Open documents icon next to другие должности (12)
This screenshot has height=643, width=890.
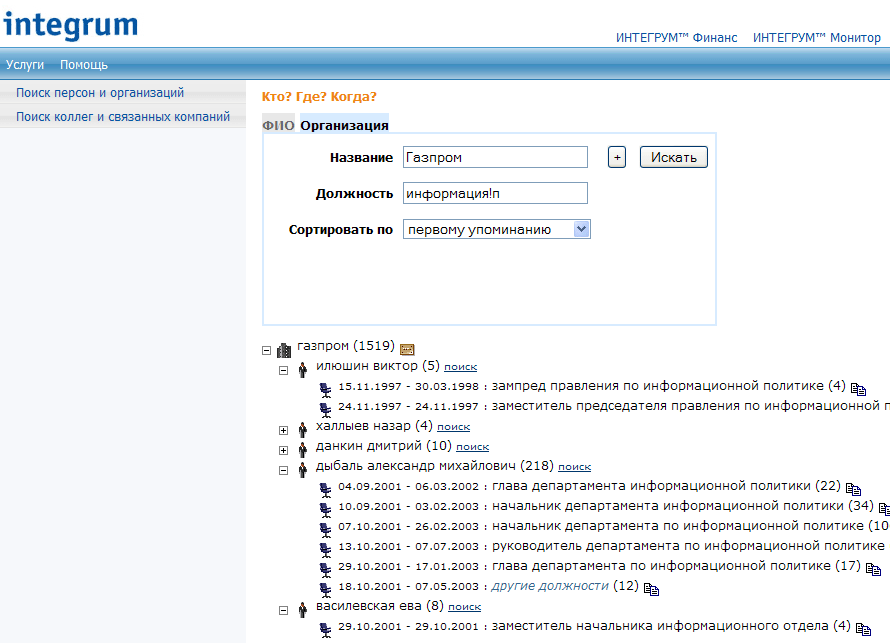(x=651, y=590)
